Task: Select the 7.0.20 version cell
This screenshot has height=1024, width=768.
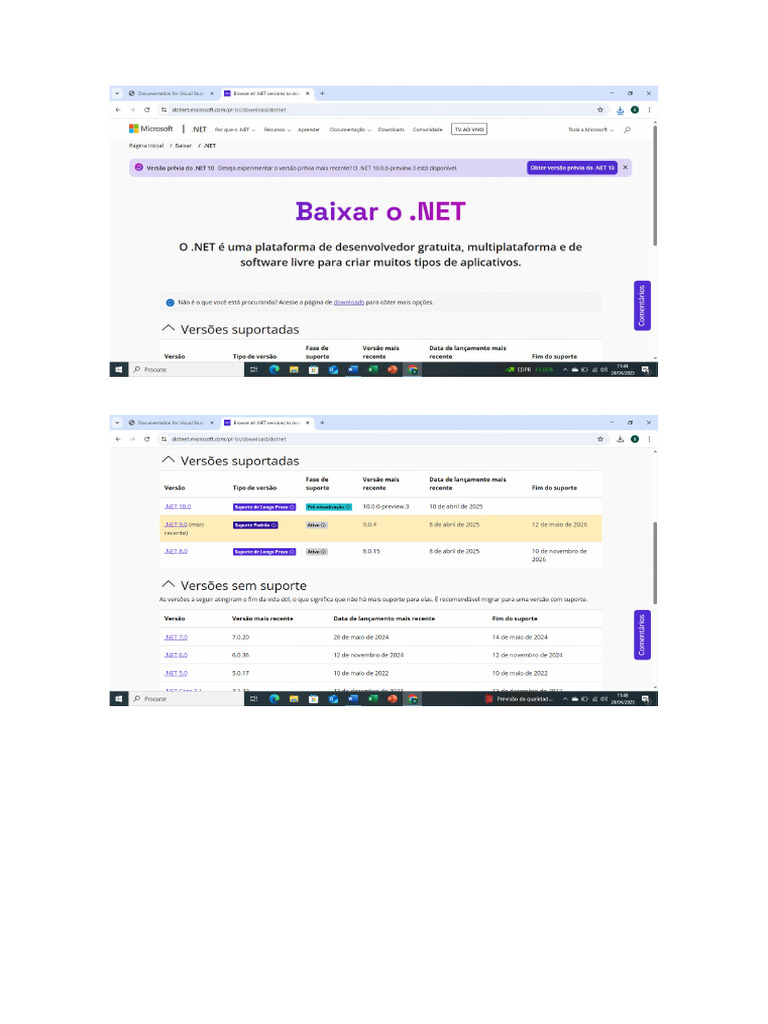Action: click(240, 637)
